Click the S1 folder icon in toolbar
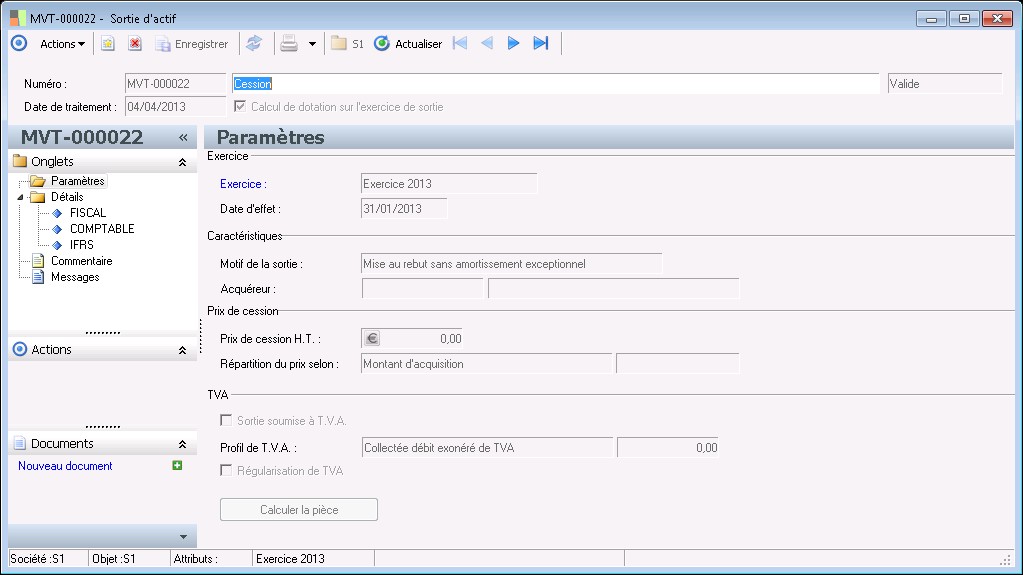The image size is (1023, 575). tap(339, 44)
